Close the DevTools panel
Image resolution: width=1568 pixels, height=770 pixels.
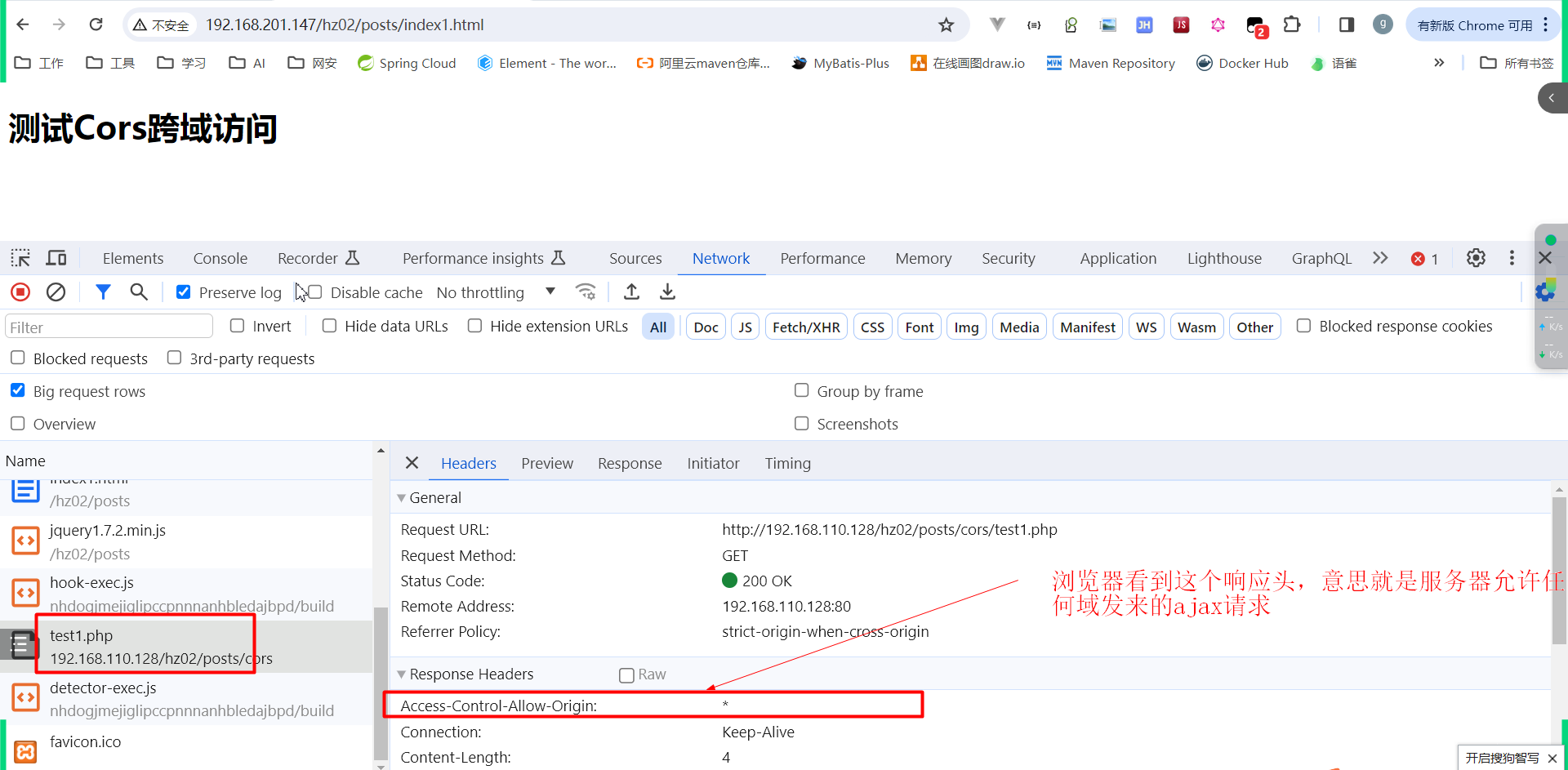click(1545, 258)
